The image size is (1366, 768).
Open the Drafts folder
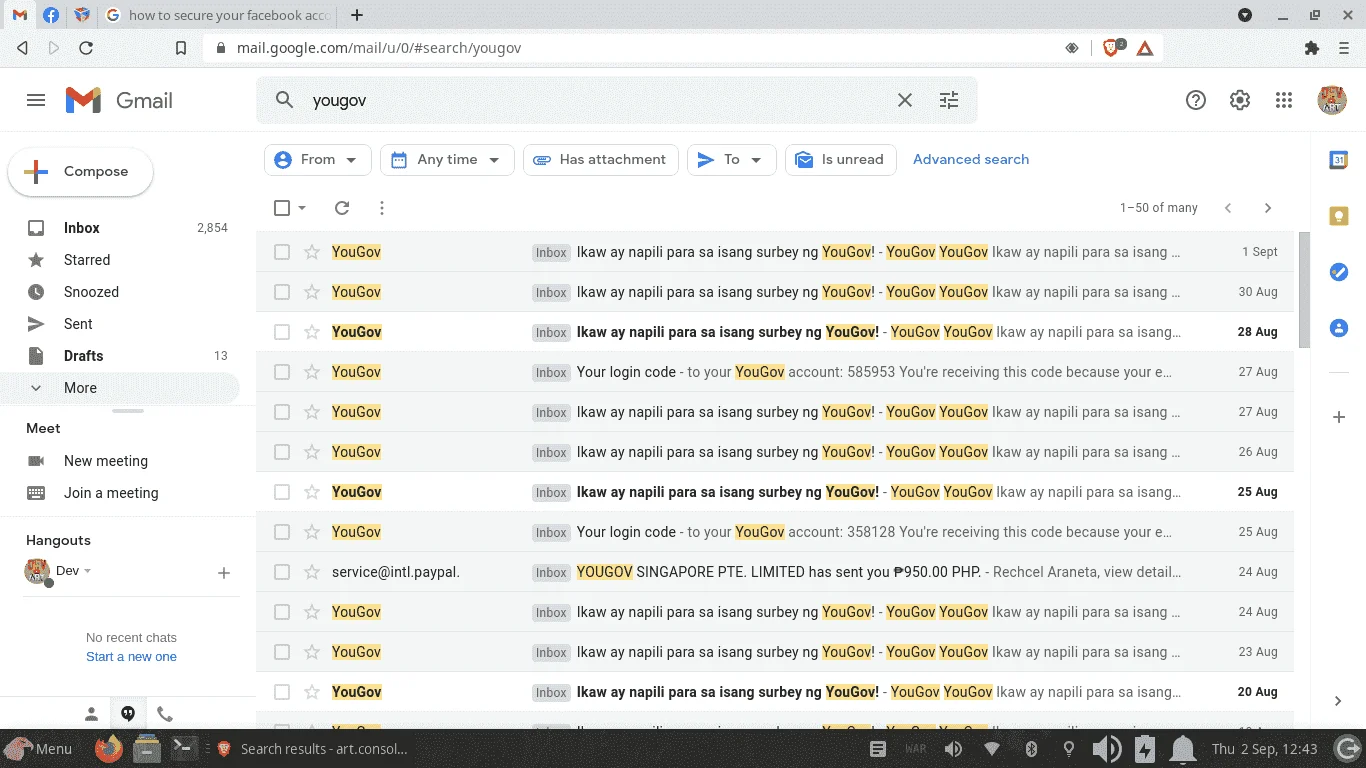point(120,356)
